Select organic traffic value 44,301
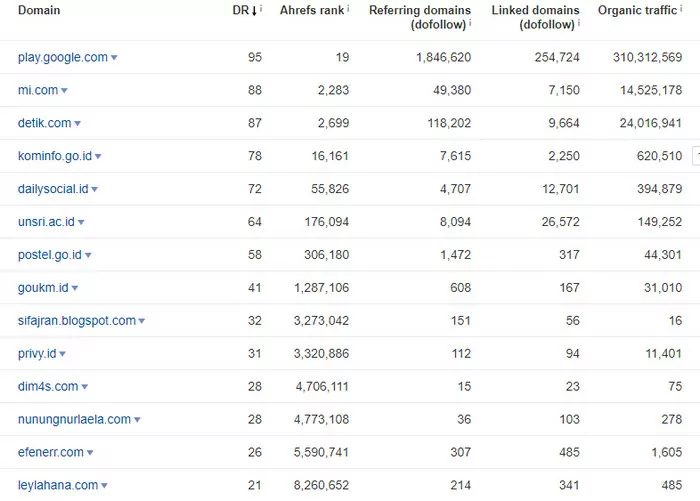The height and width of the screenshot is (501, 700). pyautogui.click(x=663, y=255)
